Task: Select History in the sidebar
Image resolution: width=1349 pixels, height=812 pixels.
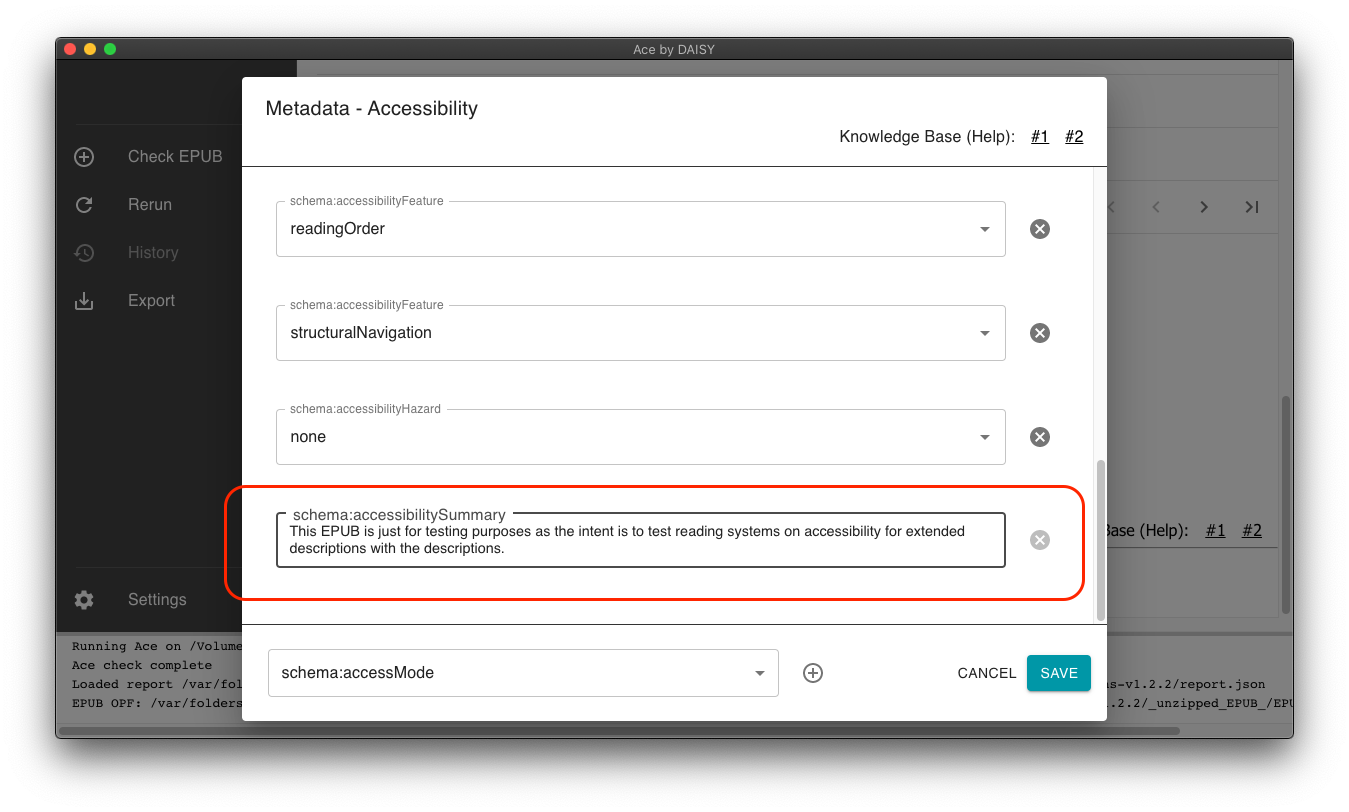Action: pos(153,253)
